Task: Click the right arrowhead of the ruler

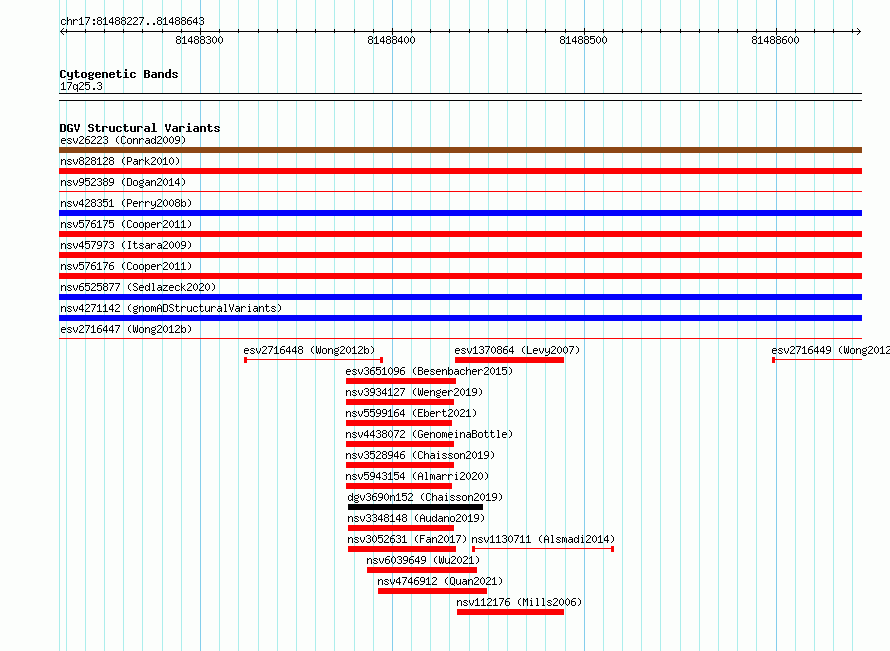Action: [x=859, y=31]
